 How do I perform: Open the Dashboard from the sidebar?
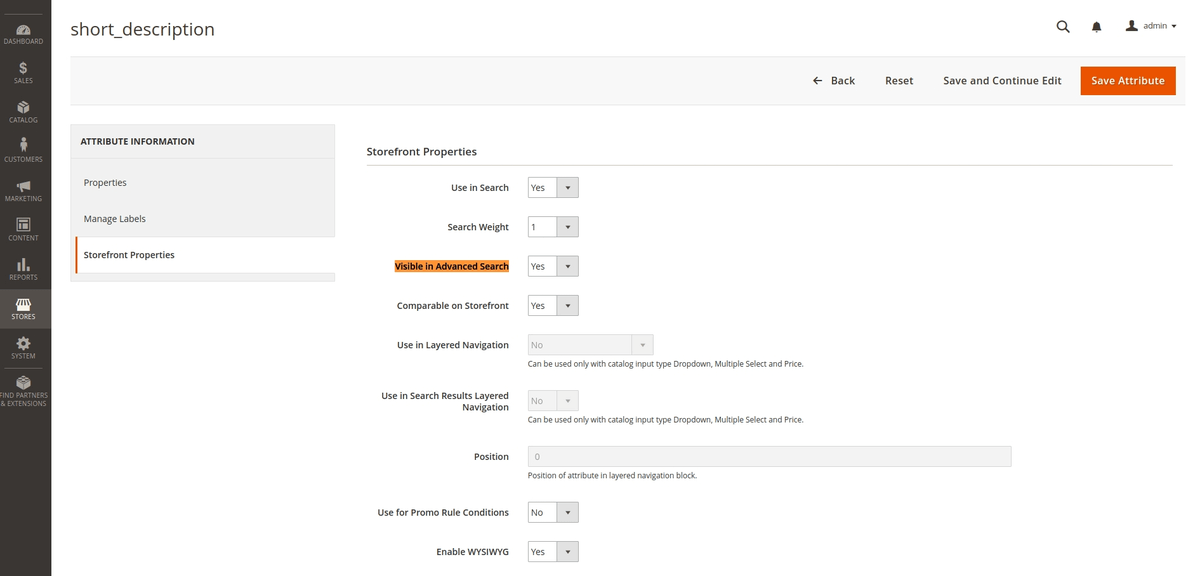point(23,30)
